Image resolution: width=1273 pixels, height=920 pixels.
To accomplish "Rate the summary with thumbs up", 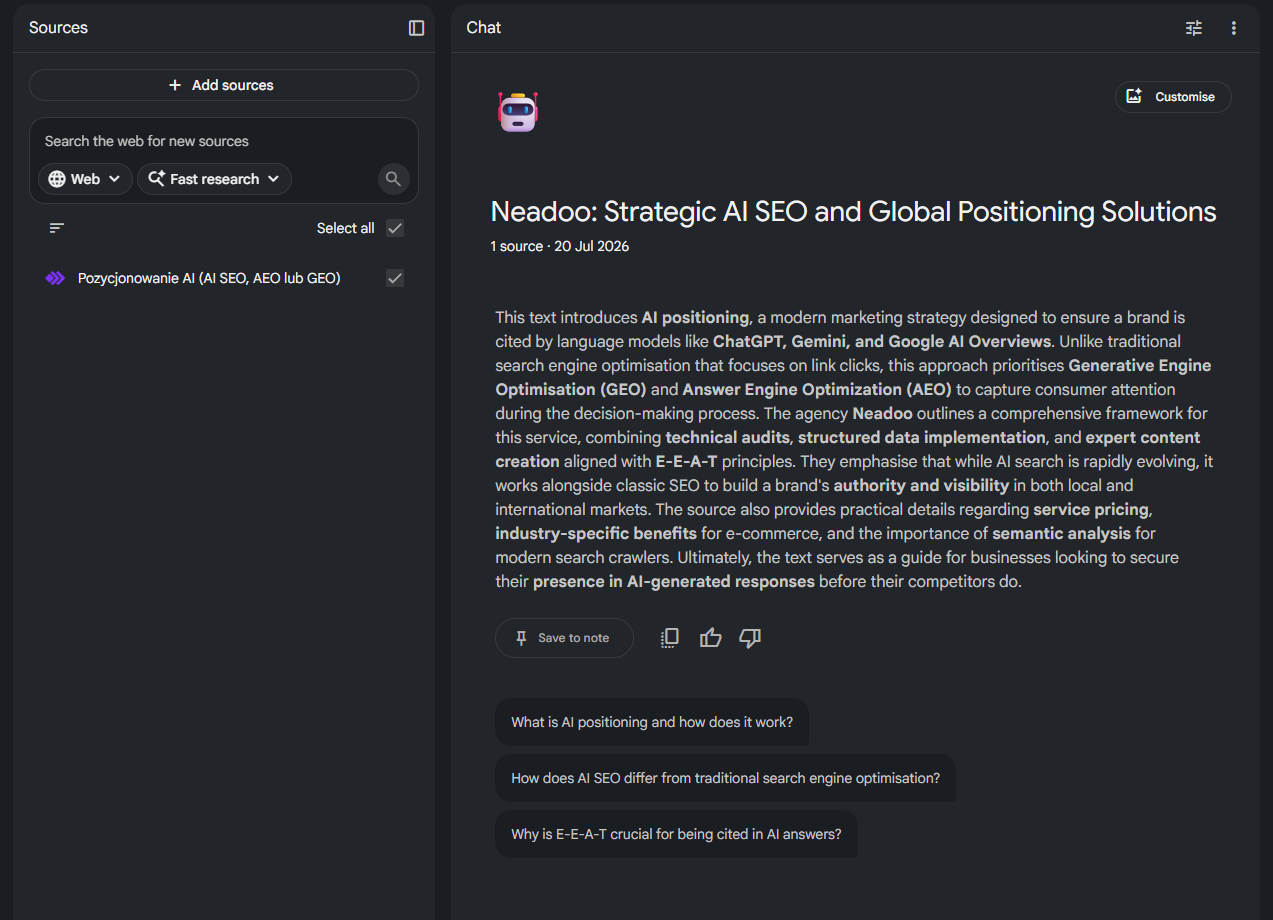I will [711, 638].
